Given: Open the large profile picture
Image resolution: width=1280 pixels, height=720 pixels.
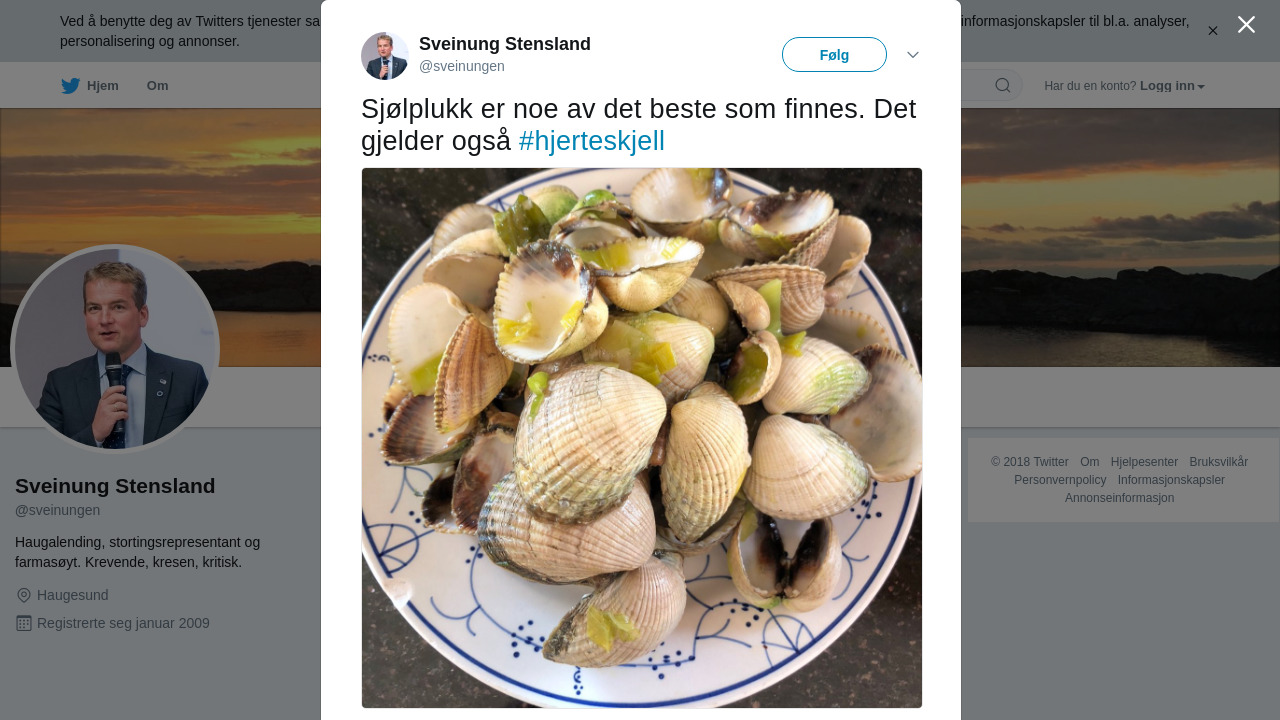Looking at the screenshot, I should pyautogui.click(x=115, y=349).
